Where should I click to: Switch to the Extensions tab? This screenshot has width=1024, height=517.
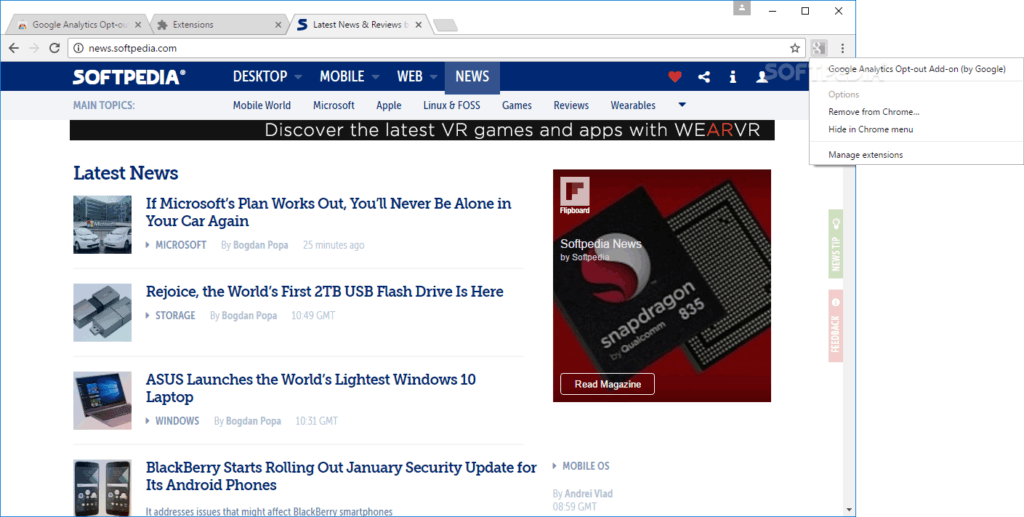[219, 25]
